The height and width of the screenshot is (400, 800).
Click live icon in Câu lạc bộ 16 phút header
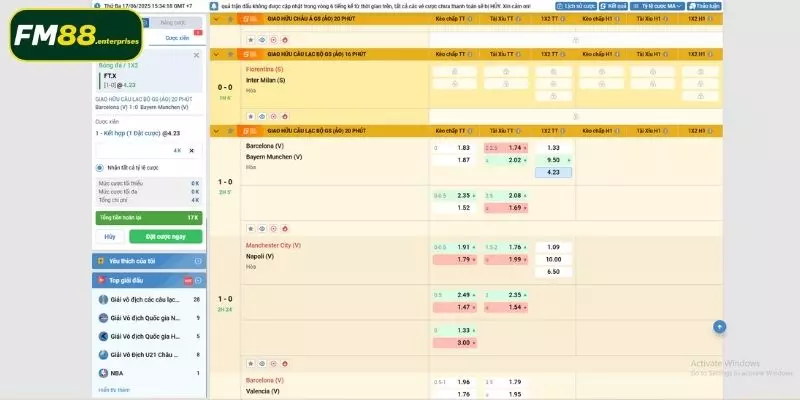pos(251,54)
